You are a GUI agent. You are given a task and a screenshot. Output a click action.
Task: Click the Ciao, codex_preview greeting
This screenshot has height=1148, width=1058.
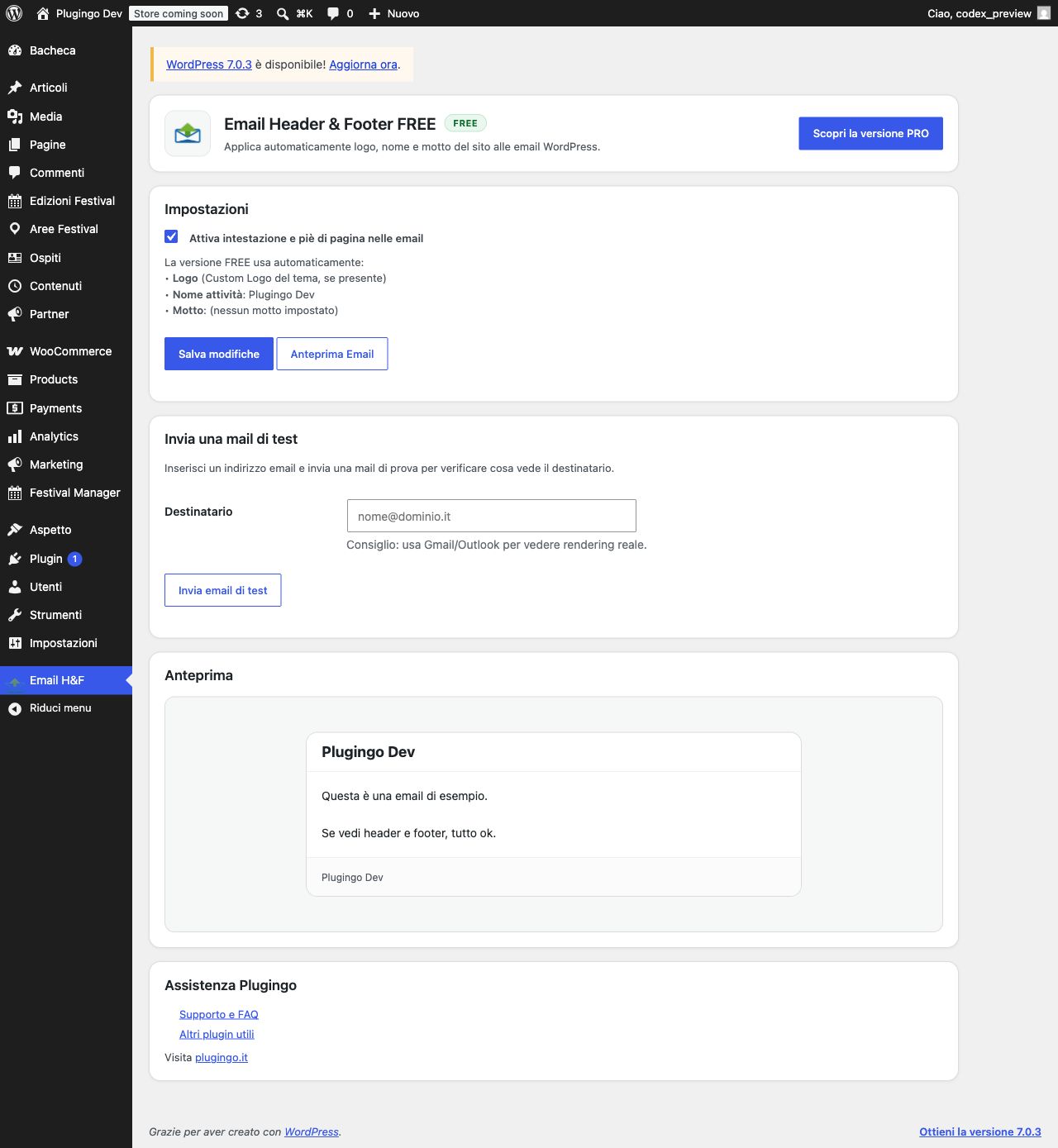979,13
